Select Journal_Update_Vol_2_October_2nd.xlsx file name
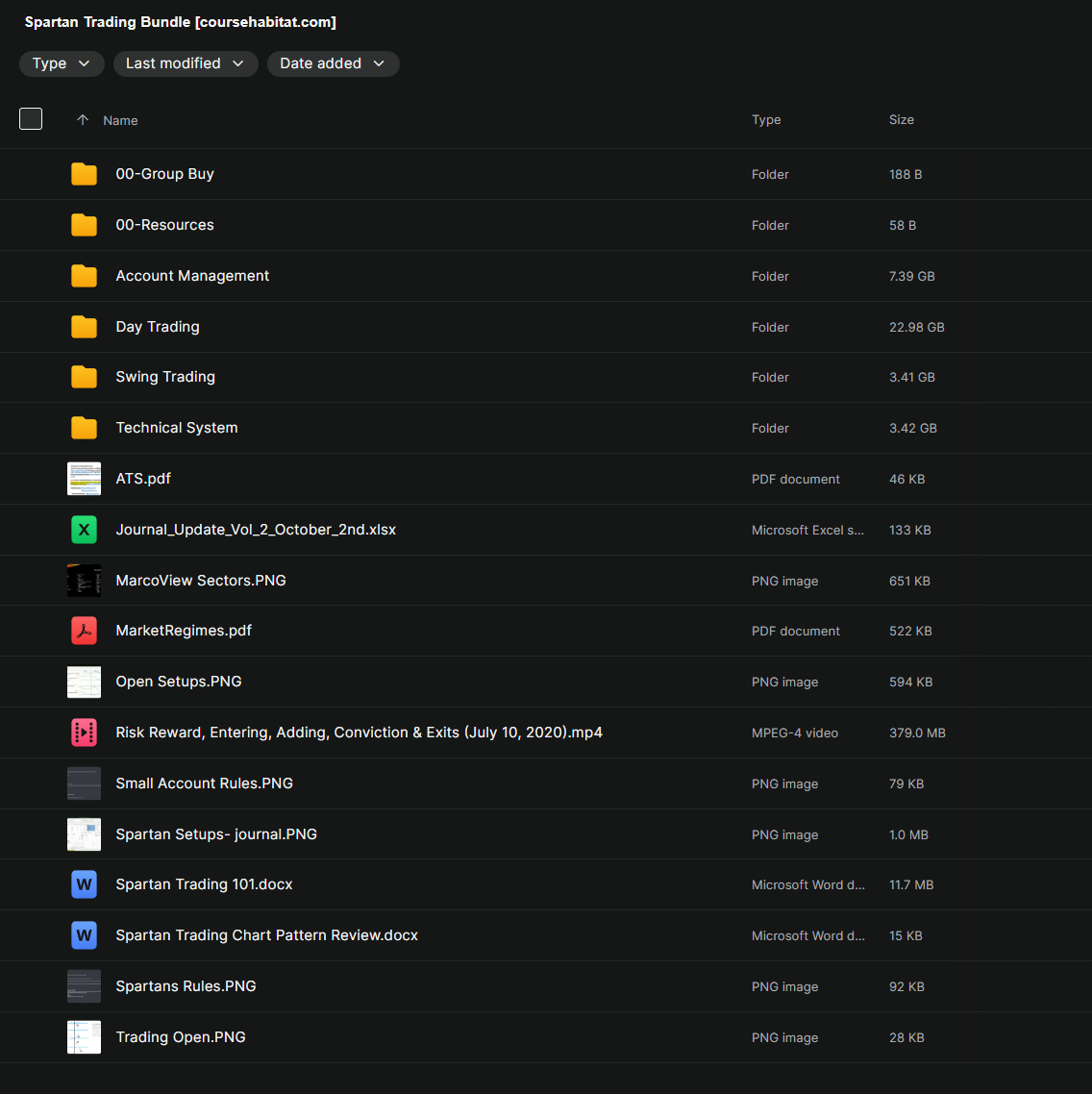Screen dimensions: 1092x1094 click(256, 530)
